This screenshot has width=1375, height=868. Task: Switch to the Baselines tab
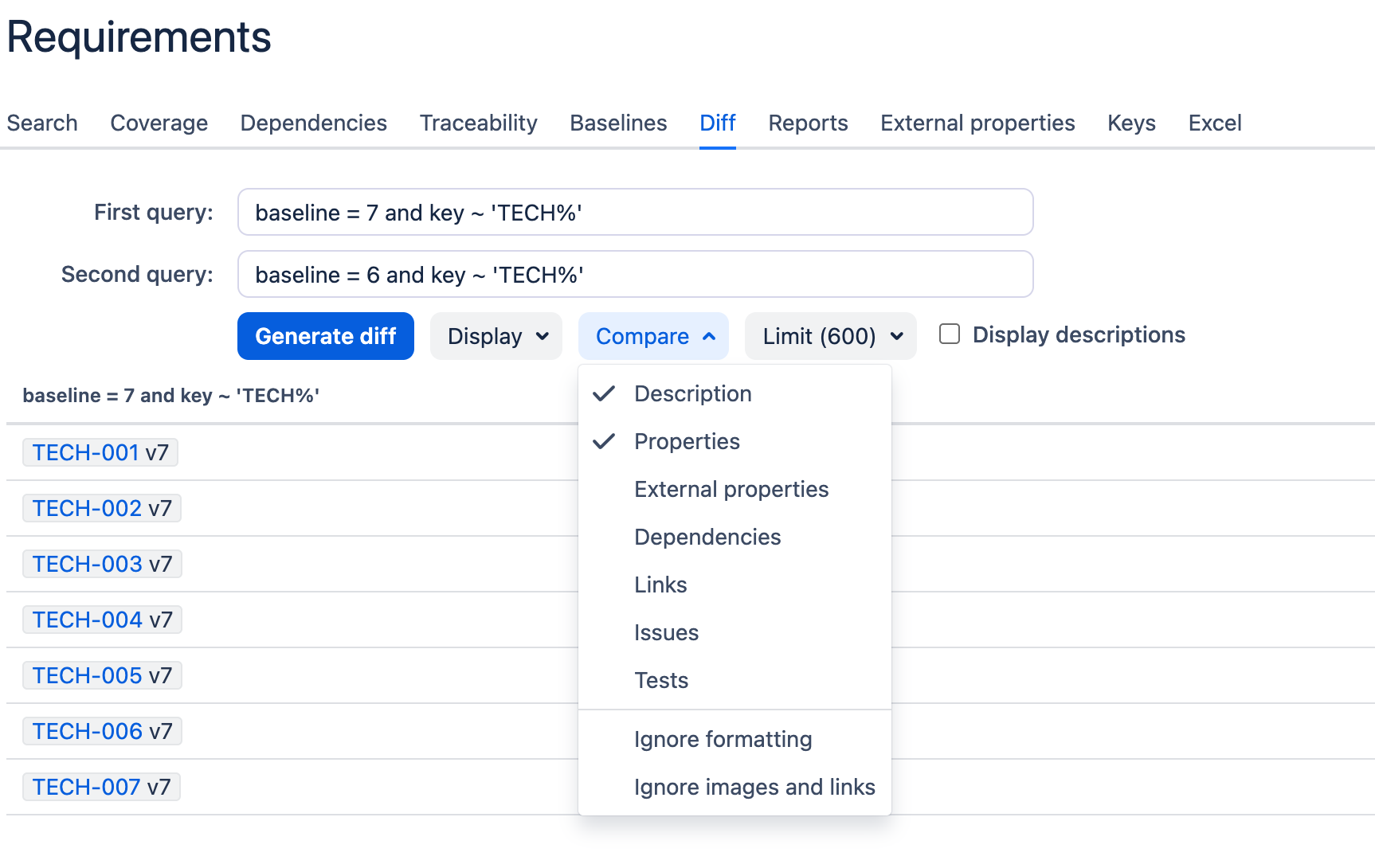618,123
